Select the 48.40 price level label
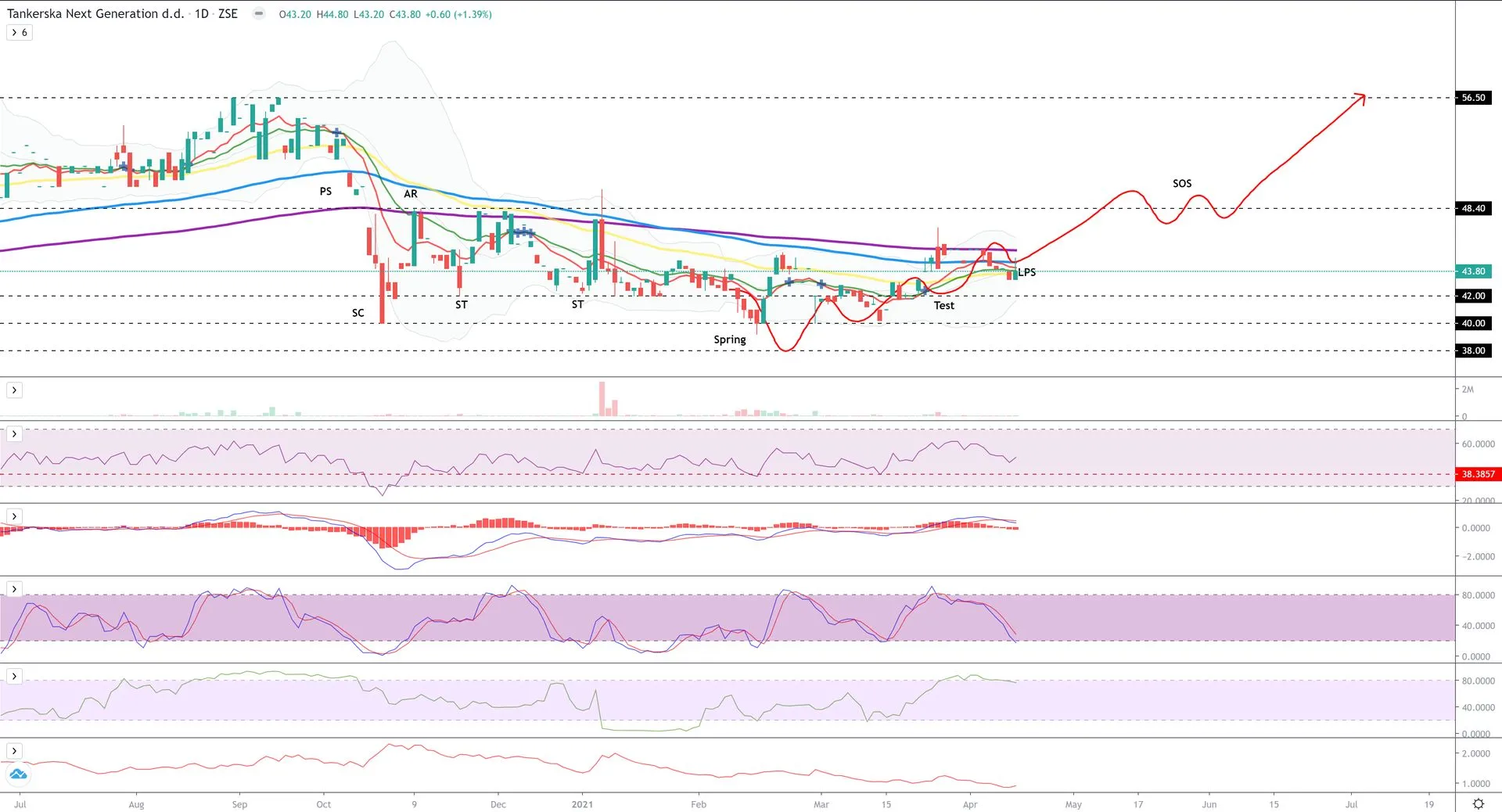 (1473, 208)
